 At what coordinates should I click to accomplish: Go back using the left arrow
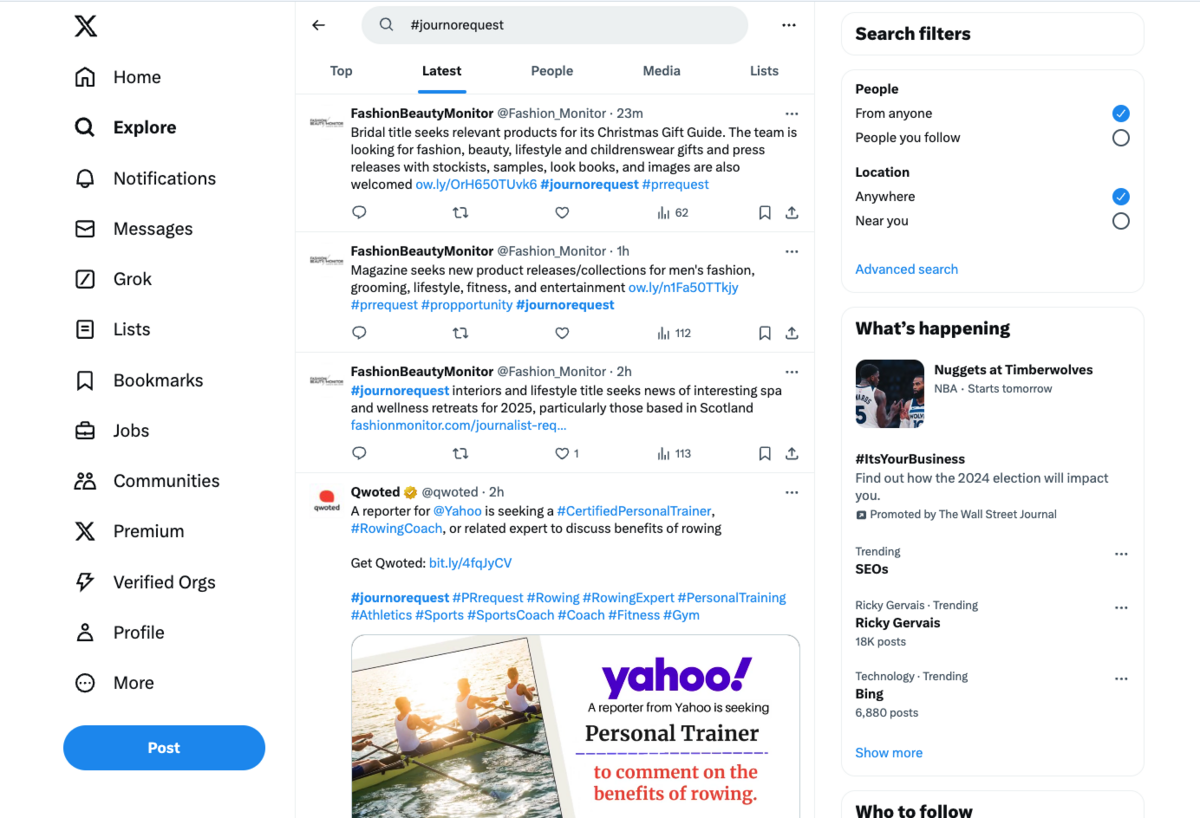tap(319, 25)
